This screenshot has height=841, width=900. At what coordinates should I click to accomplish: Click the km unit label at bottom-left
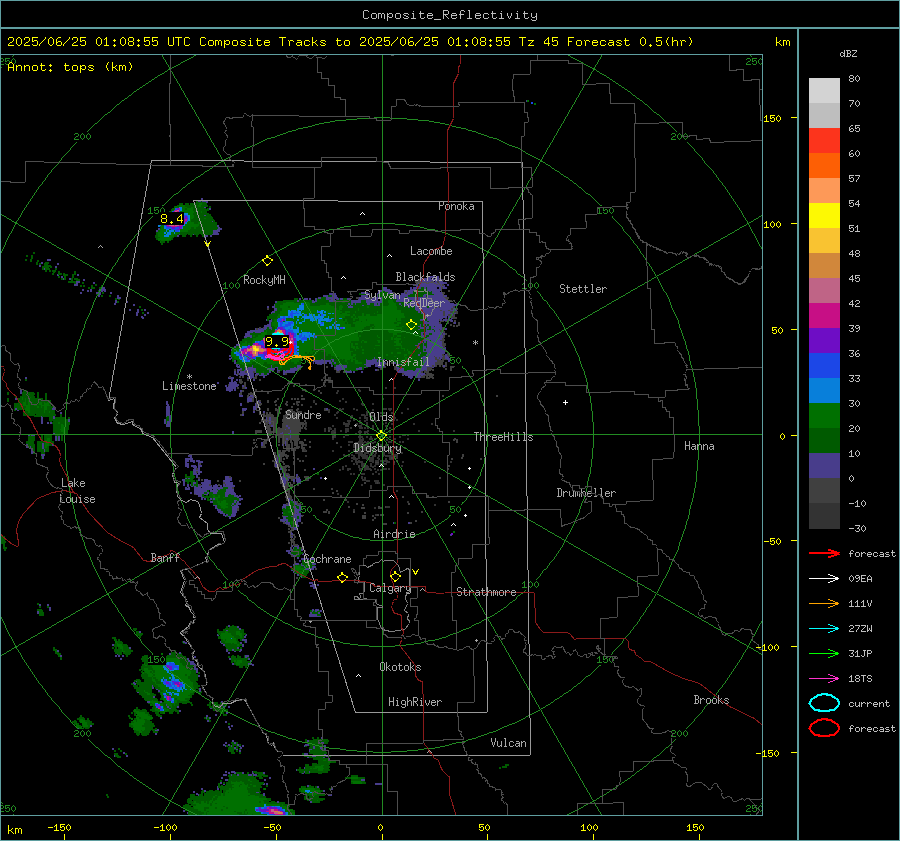click(x=14, y=830)
